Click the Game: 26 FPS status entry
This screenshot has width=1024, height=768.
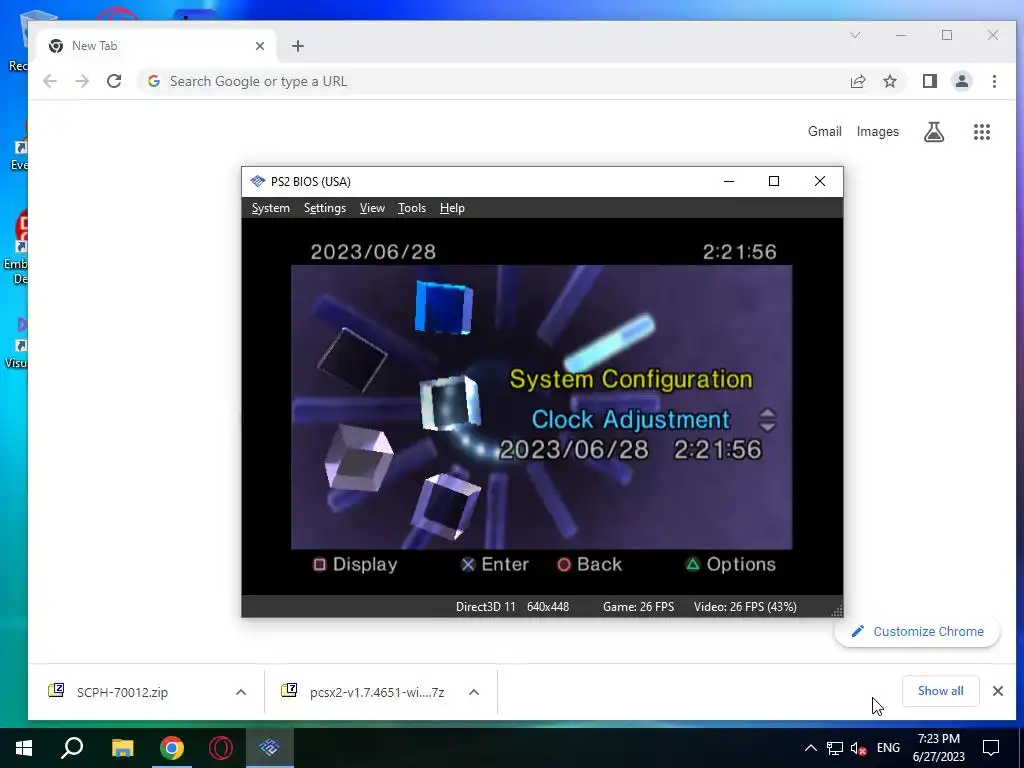638,607
